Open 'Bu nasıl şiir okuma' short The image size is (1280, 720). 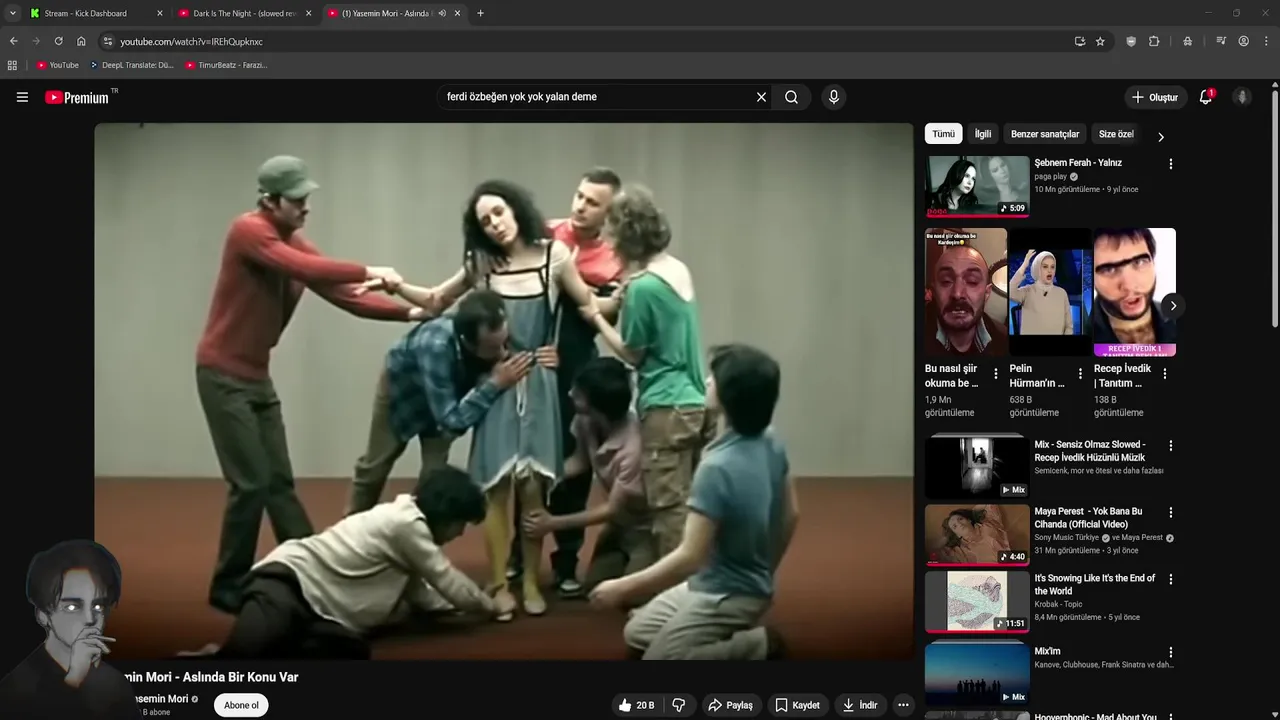(965, 292)
